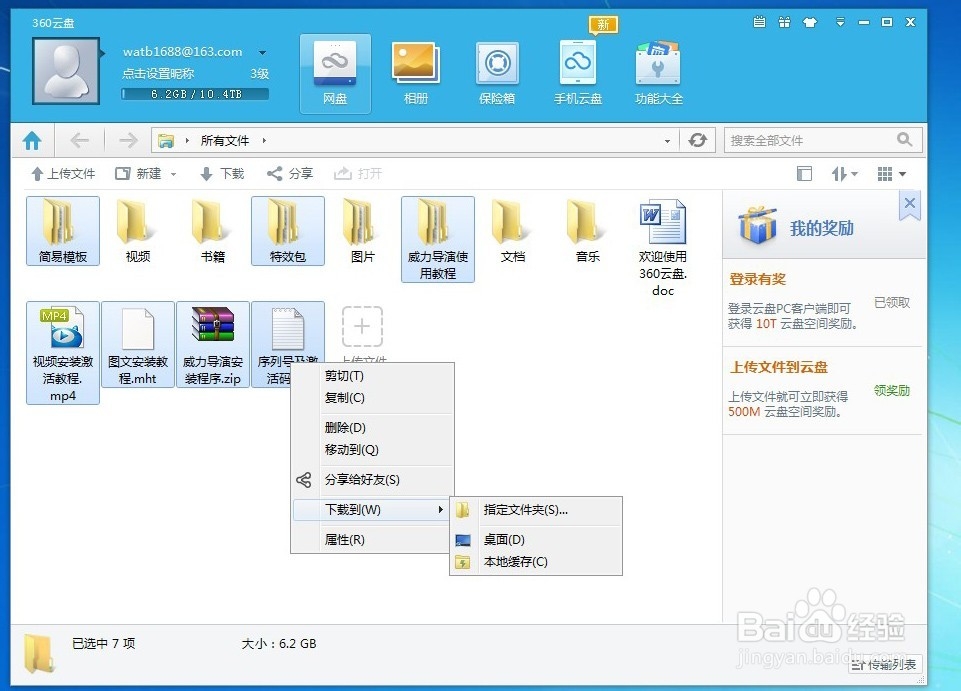Open 手机云盘 mobile cloud section
The width and height of the screenshot is (961, 691).
578,70
